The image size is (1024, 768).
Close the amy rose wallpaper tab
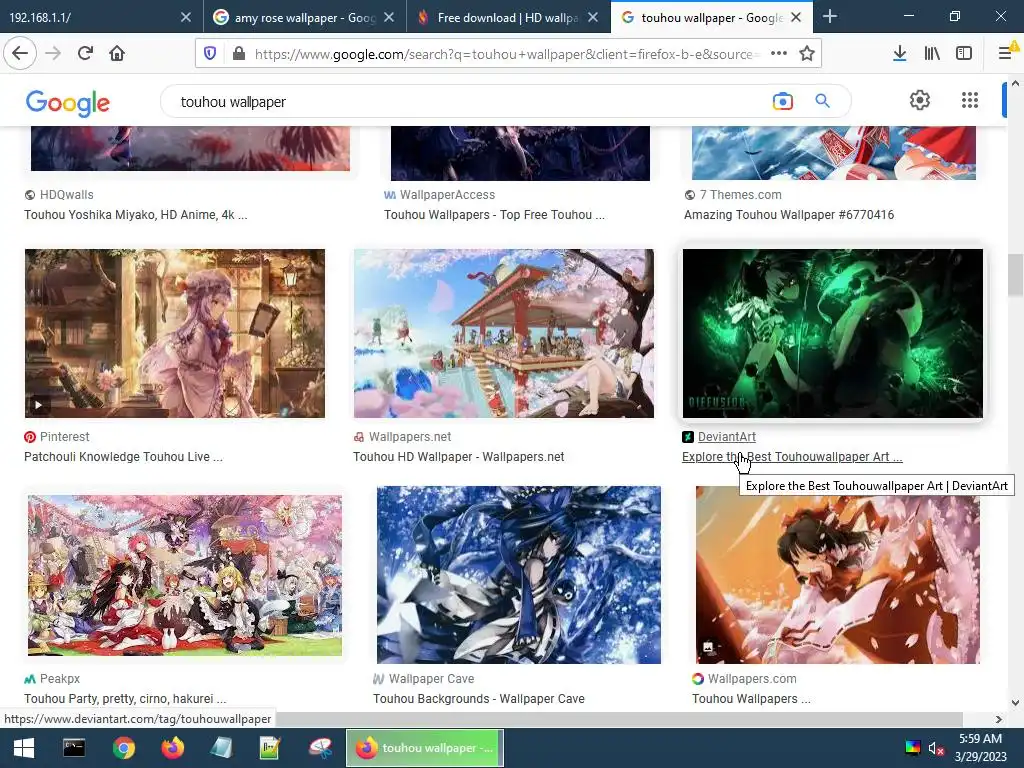tap(389, 18)
